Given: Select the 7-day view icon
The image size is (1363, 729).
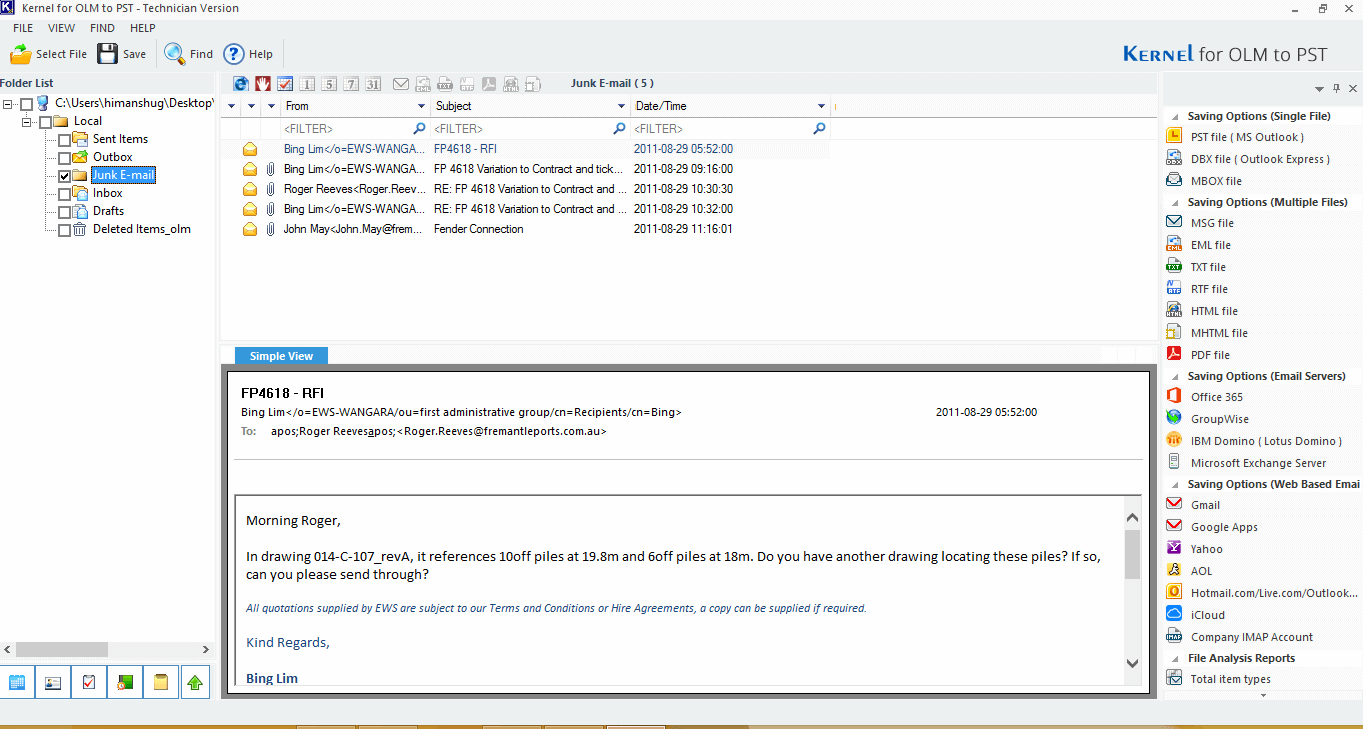Looking at the screenshot, I should coord(351,84).
